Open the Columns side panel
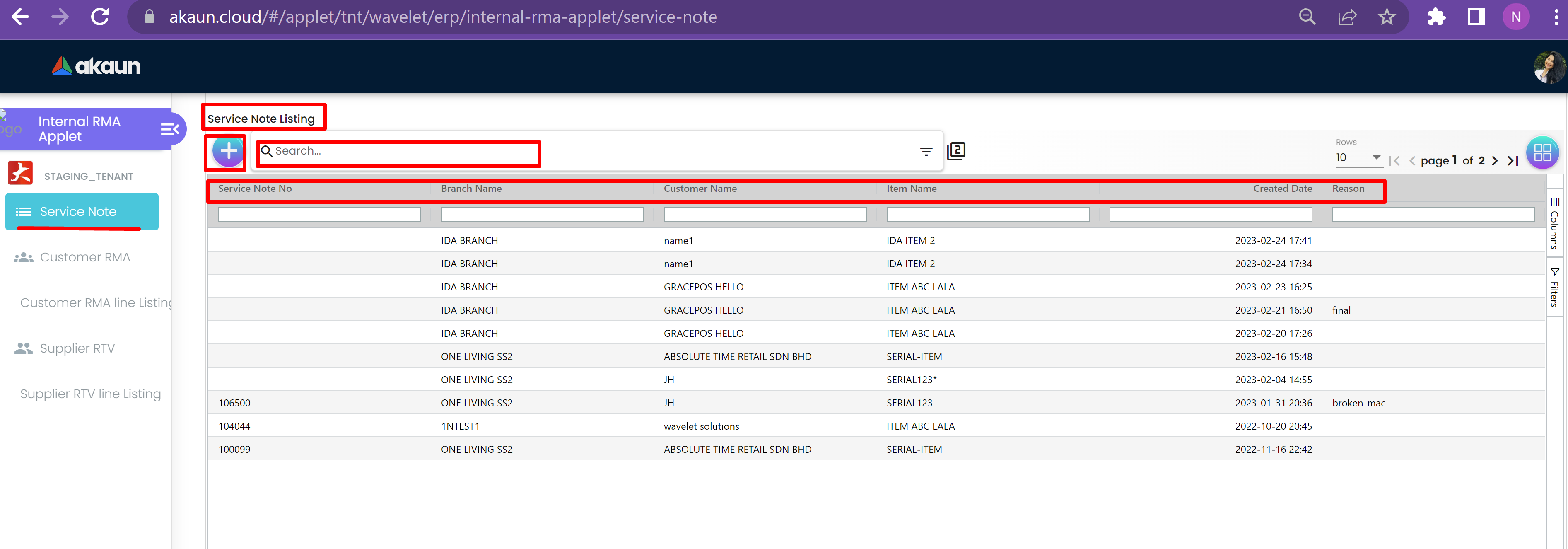 point(1554,223)
